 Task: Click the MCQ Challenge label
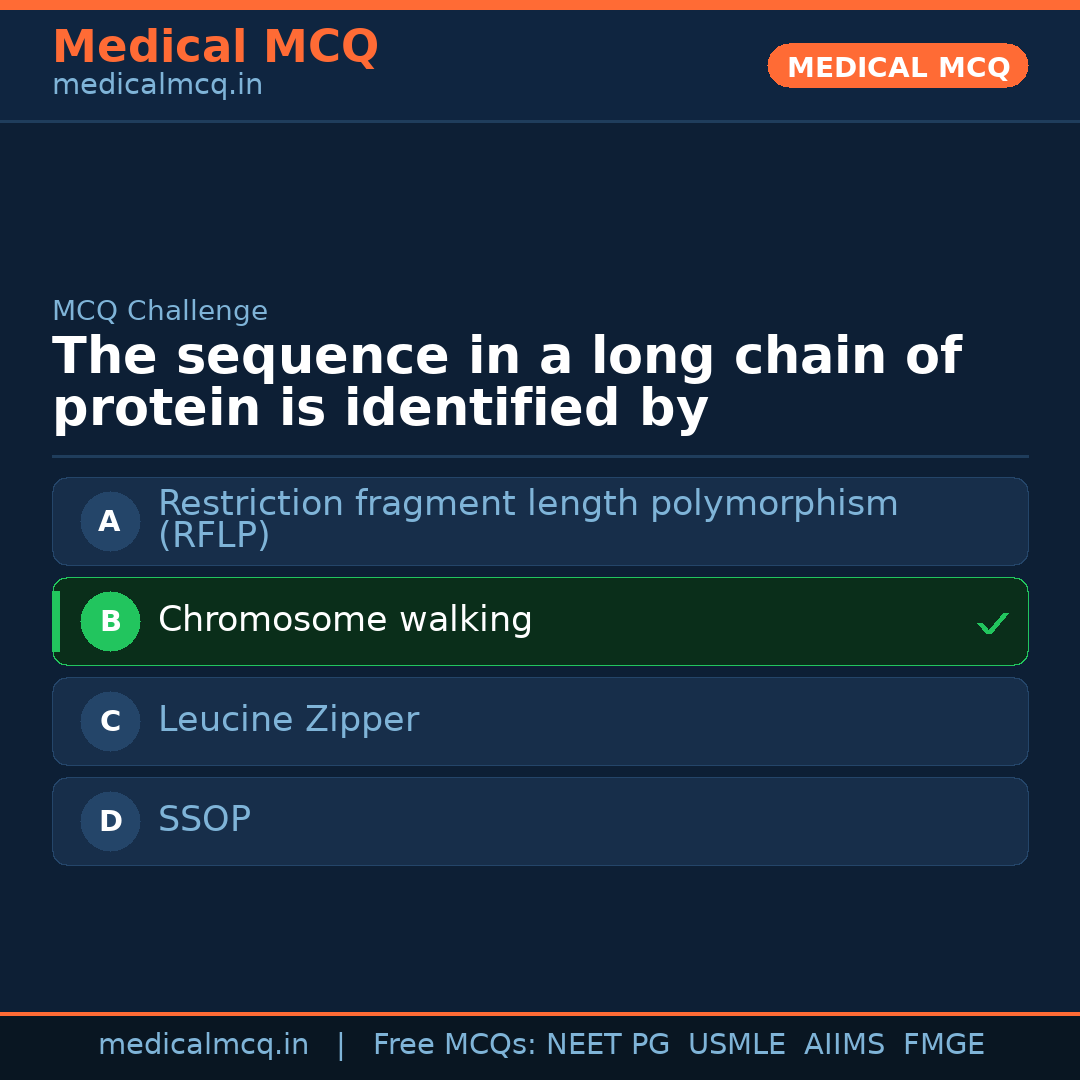(x=160, y=311)
